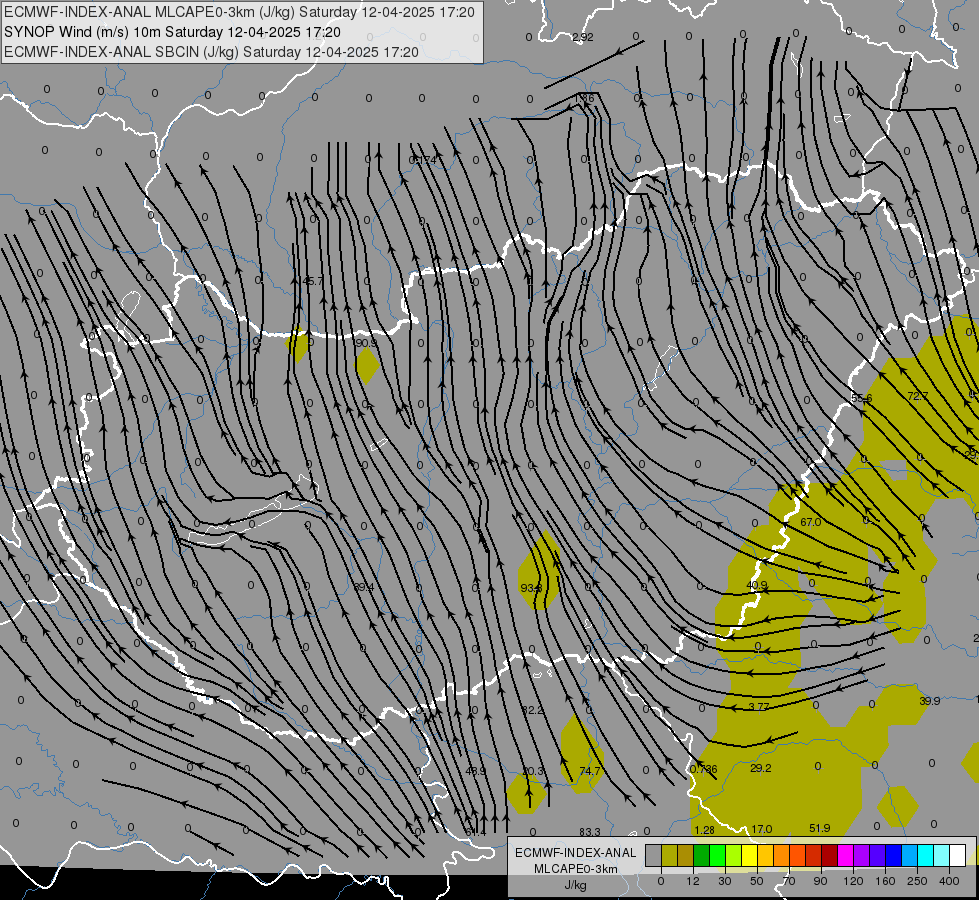This screenshot has height=900, width=979.
Task: Click the map value '90.9'
Action: [367, 343]
